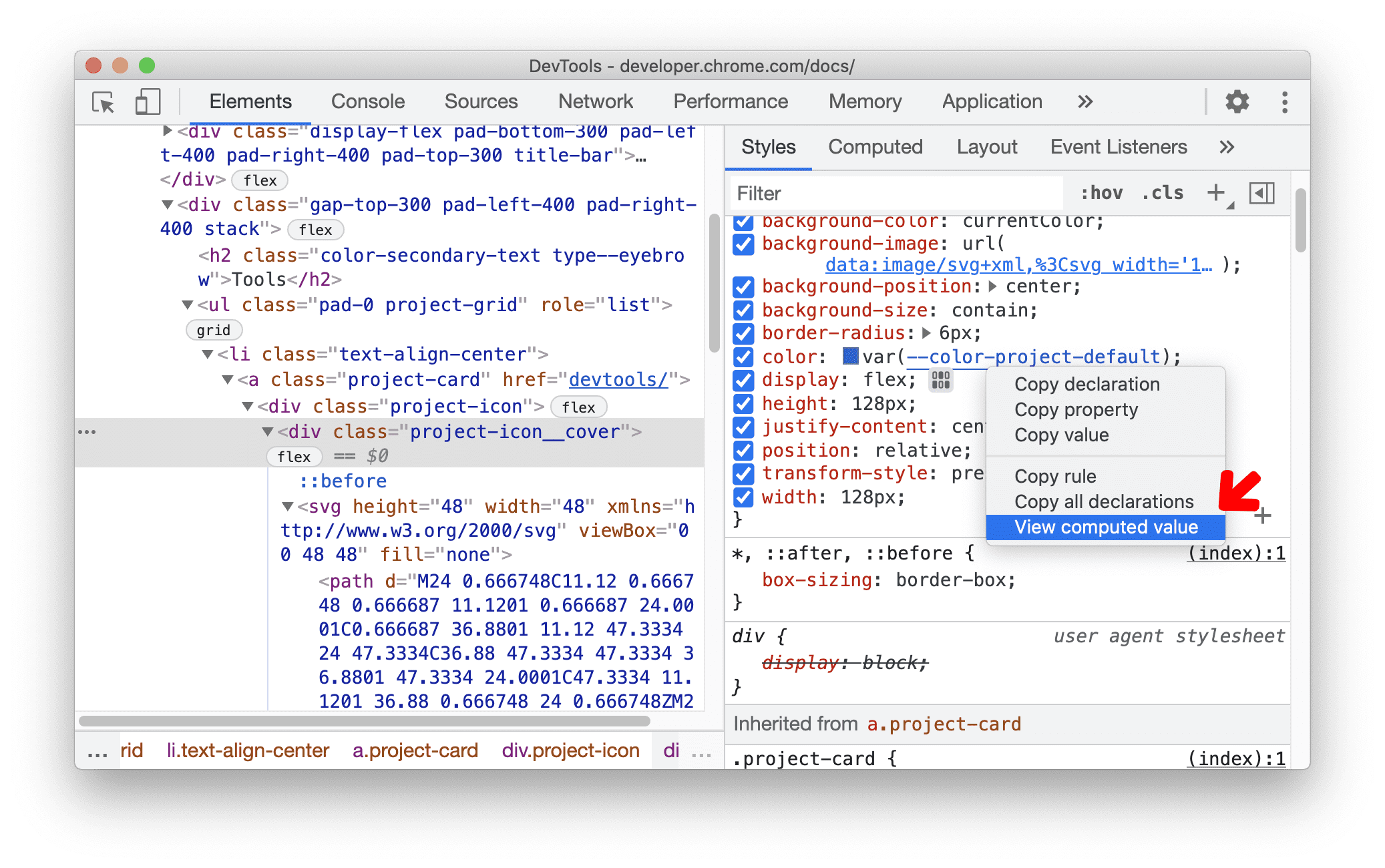Switch to the Computed tab
The width and height of the screenshot is (1385, 868).
pyautogui.click(x=873, y=147)
